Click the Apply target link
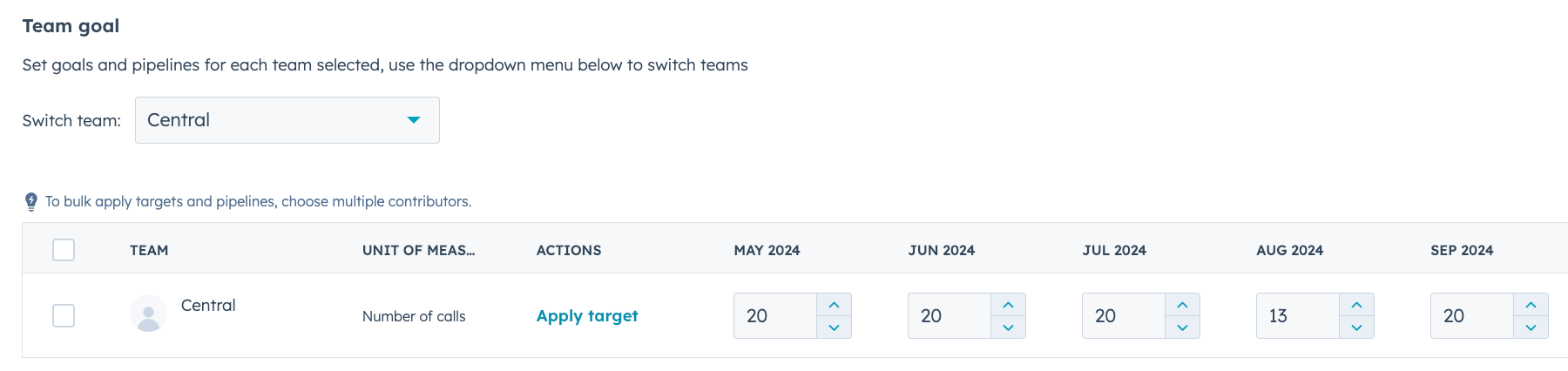 (x=587, y=316)
